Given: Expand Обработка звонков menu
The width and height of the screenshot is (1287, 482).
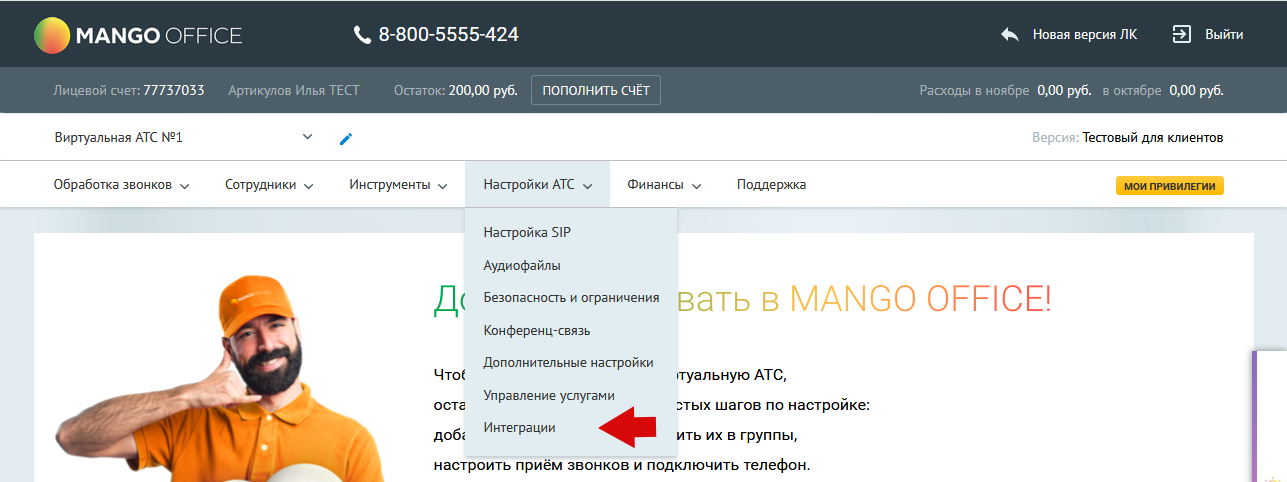Looking at the screenshot, I should coord(121,185).
